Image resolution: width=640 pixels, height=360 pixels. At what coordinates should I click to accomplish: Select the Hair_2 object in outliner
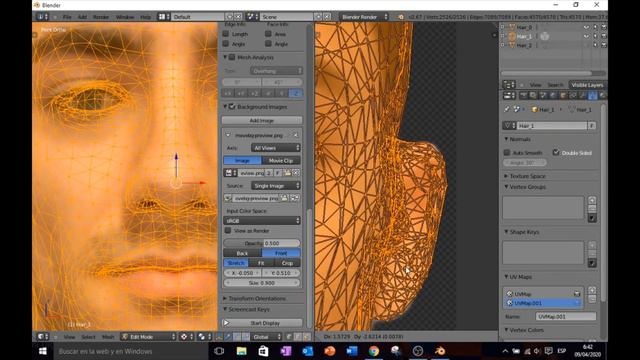pyautogui.click(x=524, y=45)
